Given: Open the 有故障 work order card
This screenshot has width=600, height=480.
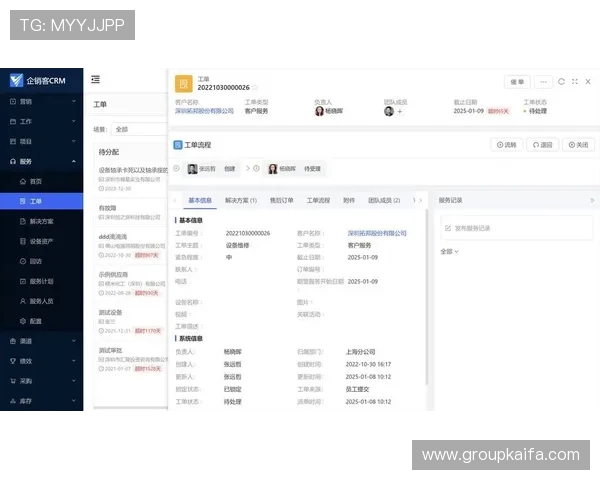Looking at the screenshot, I should click(x=131, y=212).
